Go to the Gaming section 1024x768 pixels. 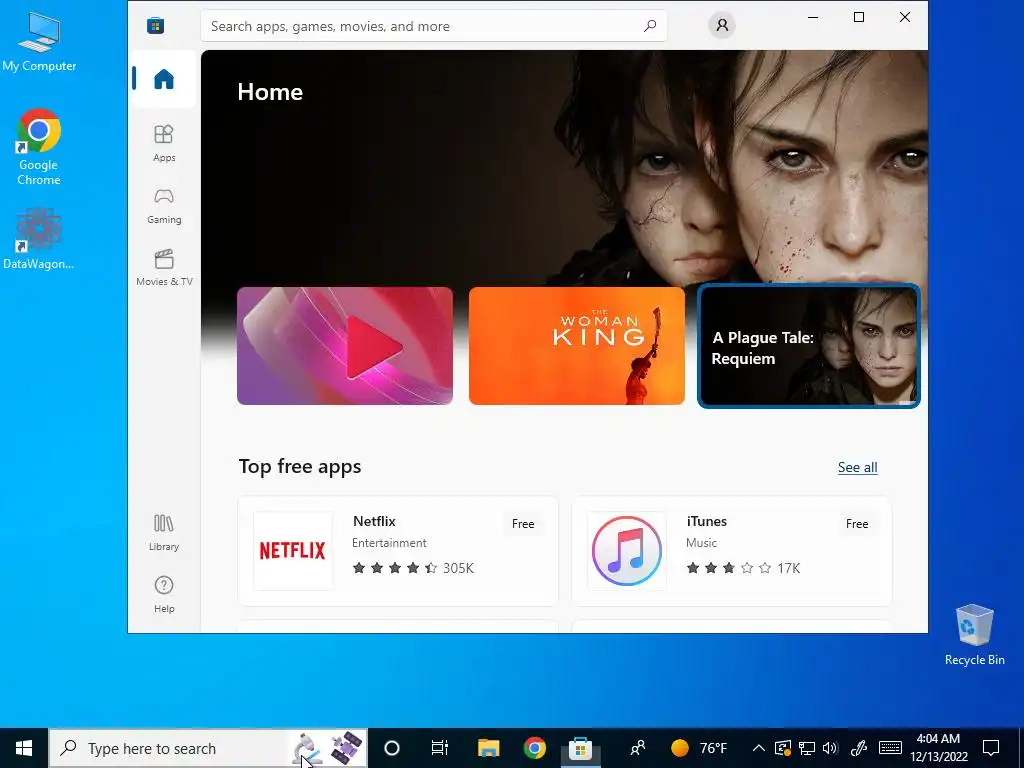[x=164, y=205]
